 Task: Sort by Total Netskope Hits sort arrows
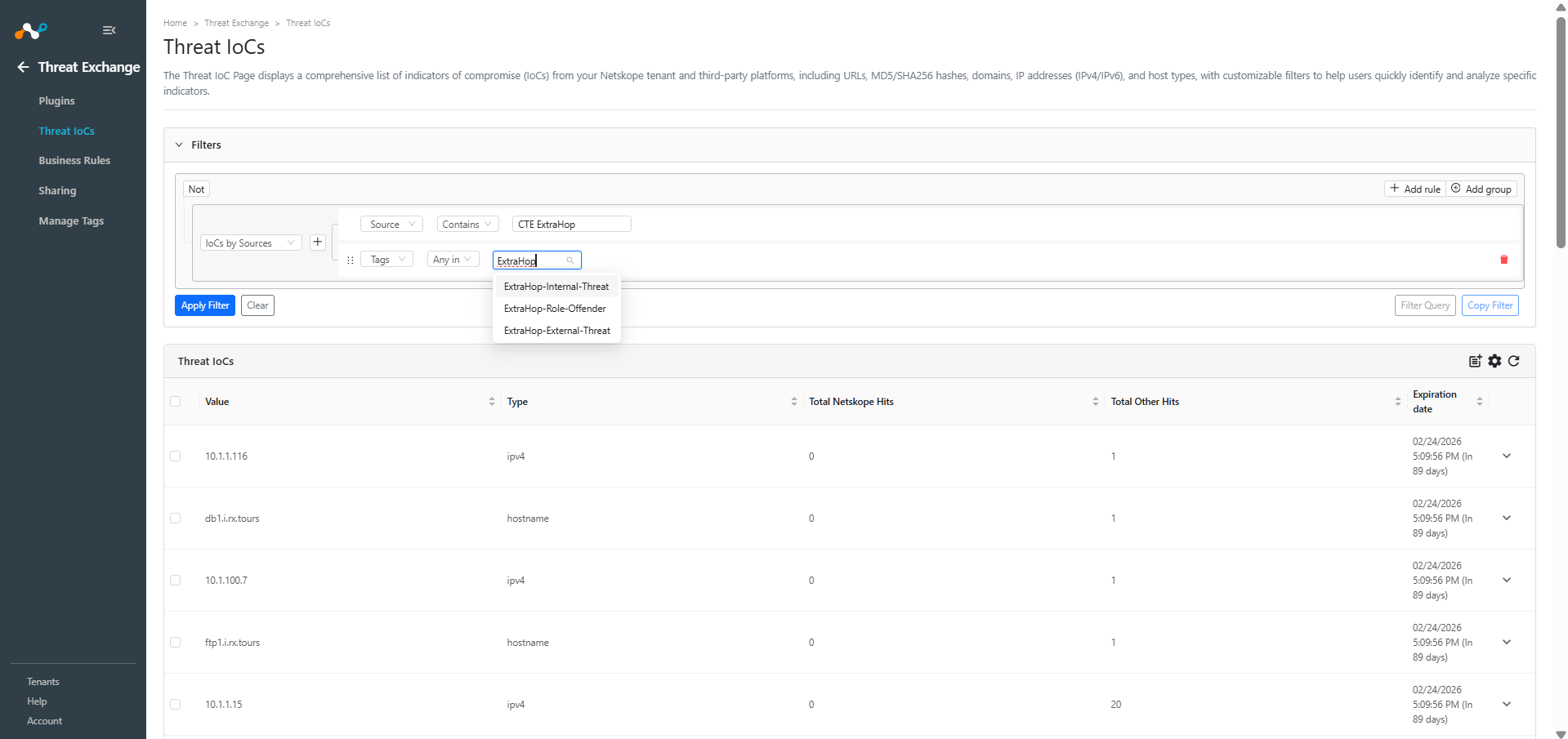tap(1096, 402)
